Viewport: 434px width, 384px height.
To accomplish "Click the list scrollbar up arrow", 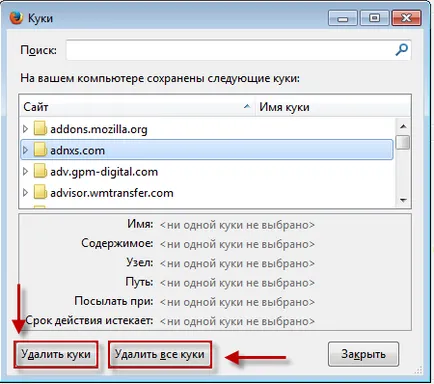I will click(403, 126).
